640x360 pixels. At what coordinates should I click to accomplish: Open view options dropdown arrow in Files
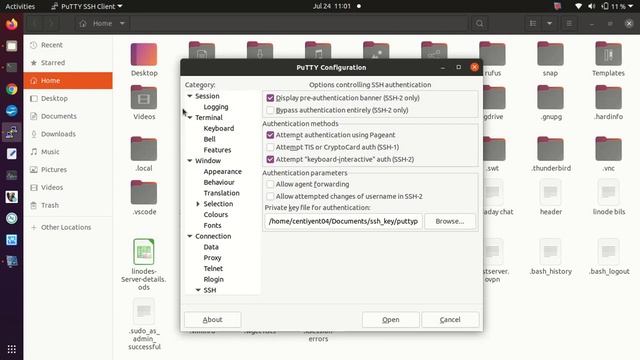(549, 24)
